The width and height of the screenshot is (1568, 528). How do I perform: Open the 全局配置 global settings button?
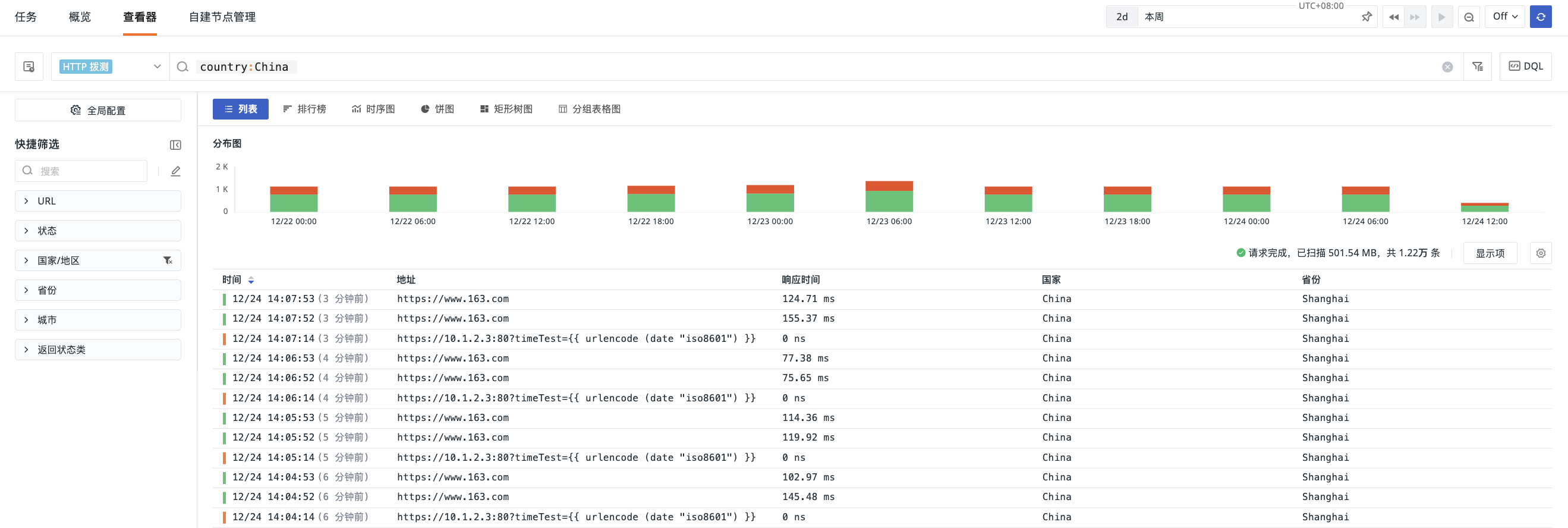pos(97,110)
